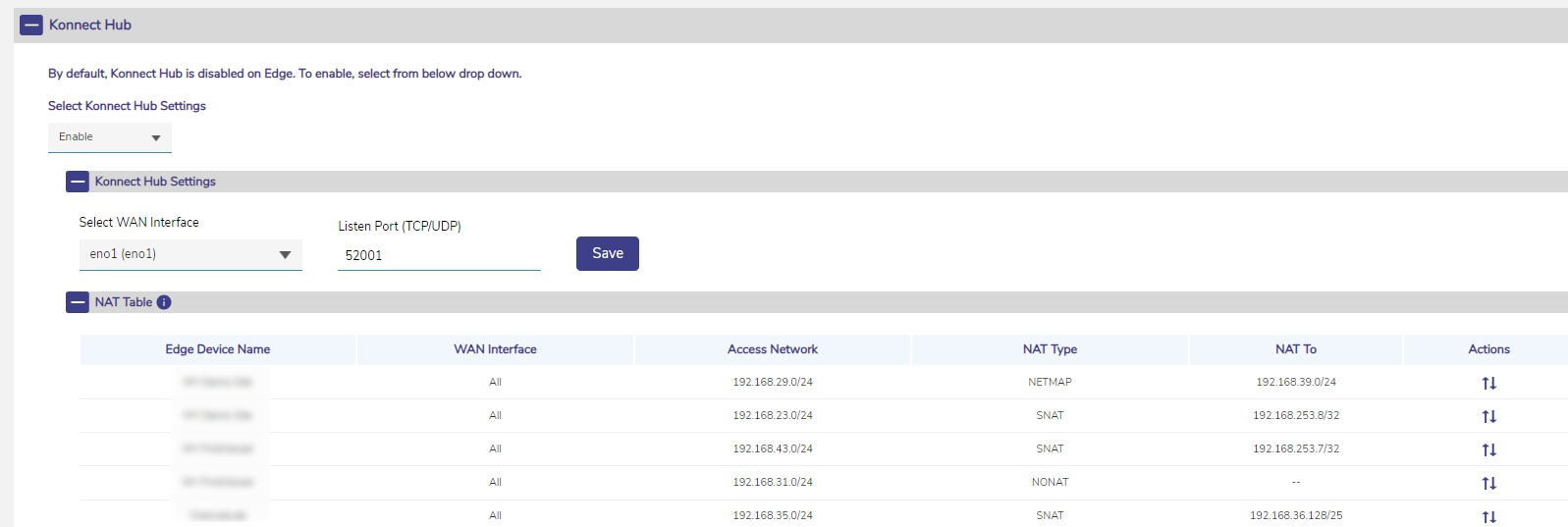Click reorder arrows for 192.168.43.0/24 row
This screenshot has width=1568, height=527.
click(1488, 449)
